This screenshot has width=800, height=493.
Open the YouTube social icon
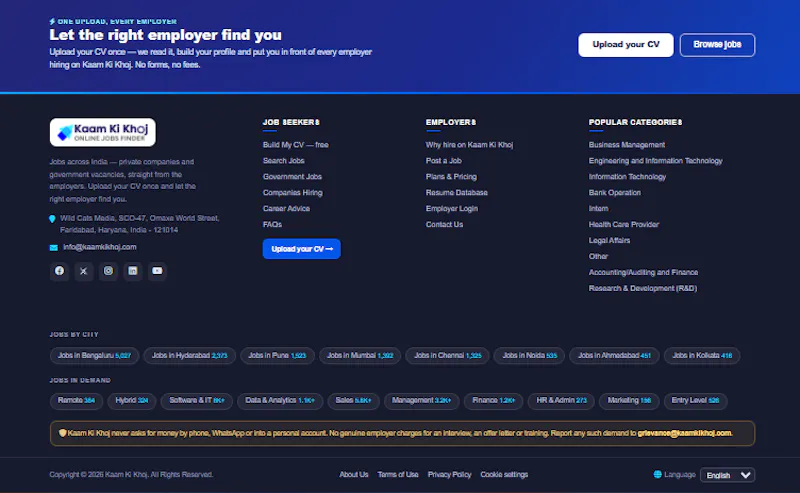[x=157, y=271]
